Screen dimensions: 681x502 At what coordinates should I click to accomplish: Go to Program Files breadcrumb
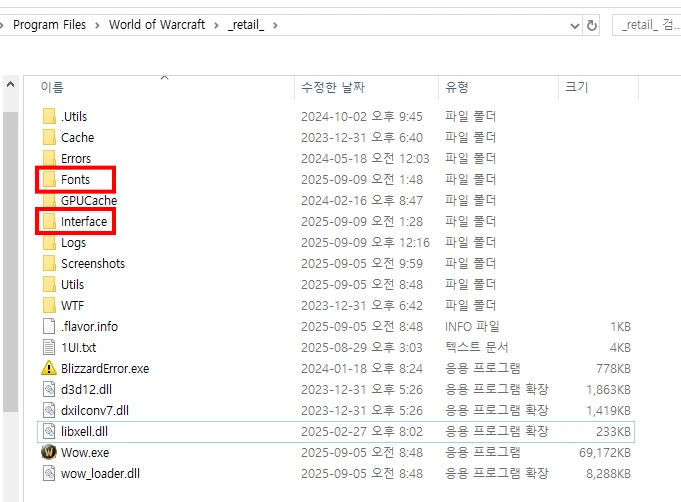(x=51, y=25)
